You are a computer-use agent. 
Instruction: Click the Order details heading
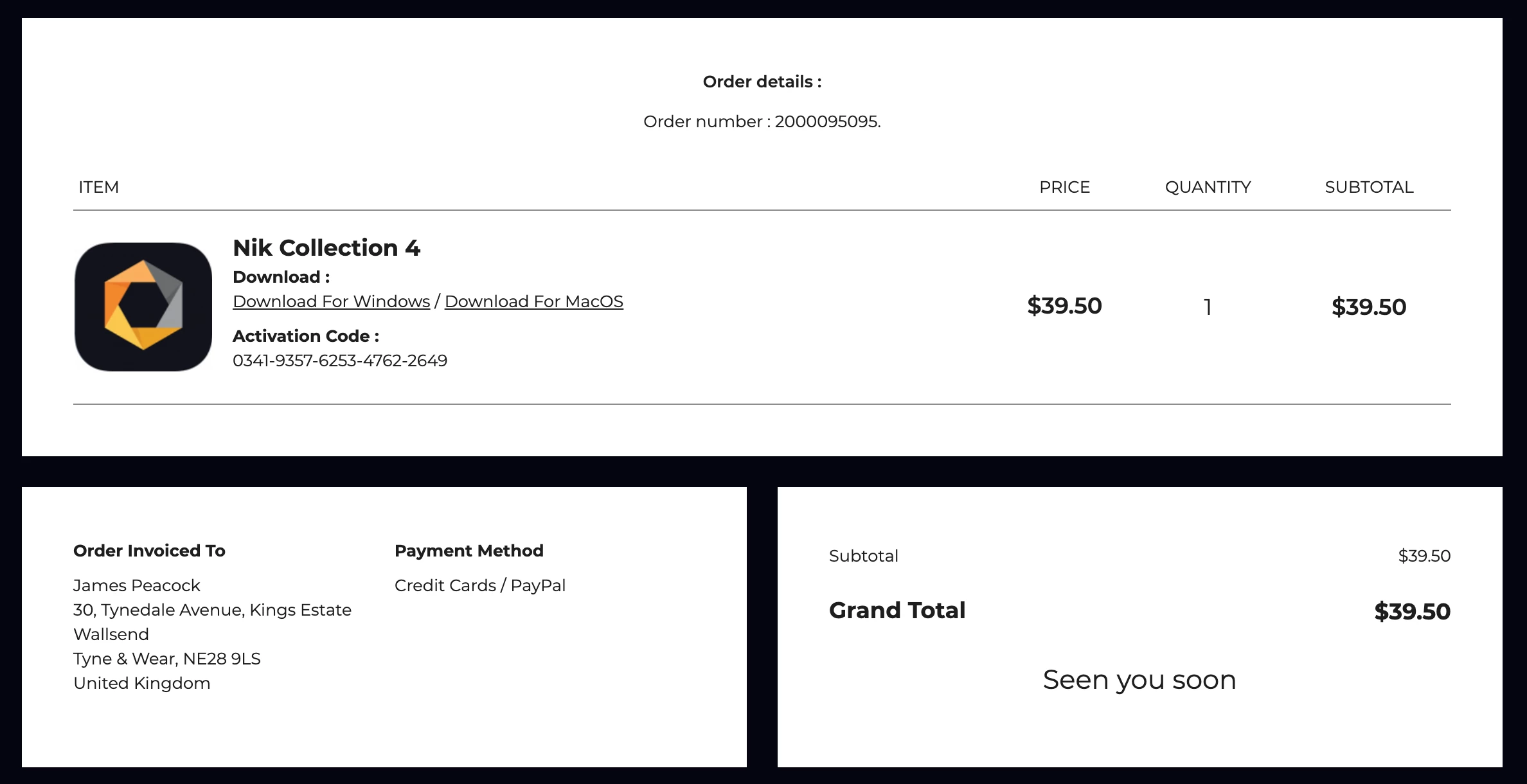(762, 82)
